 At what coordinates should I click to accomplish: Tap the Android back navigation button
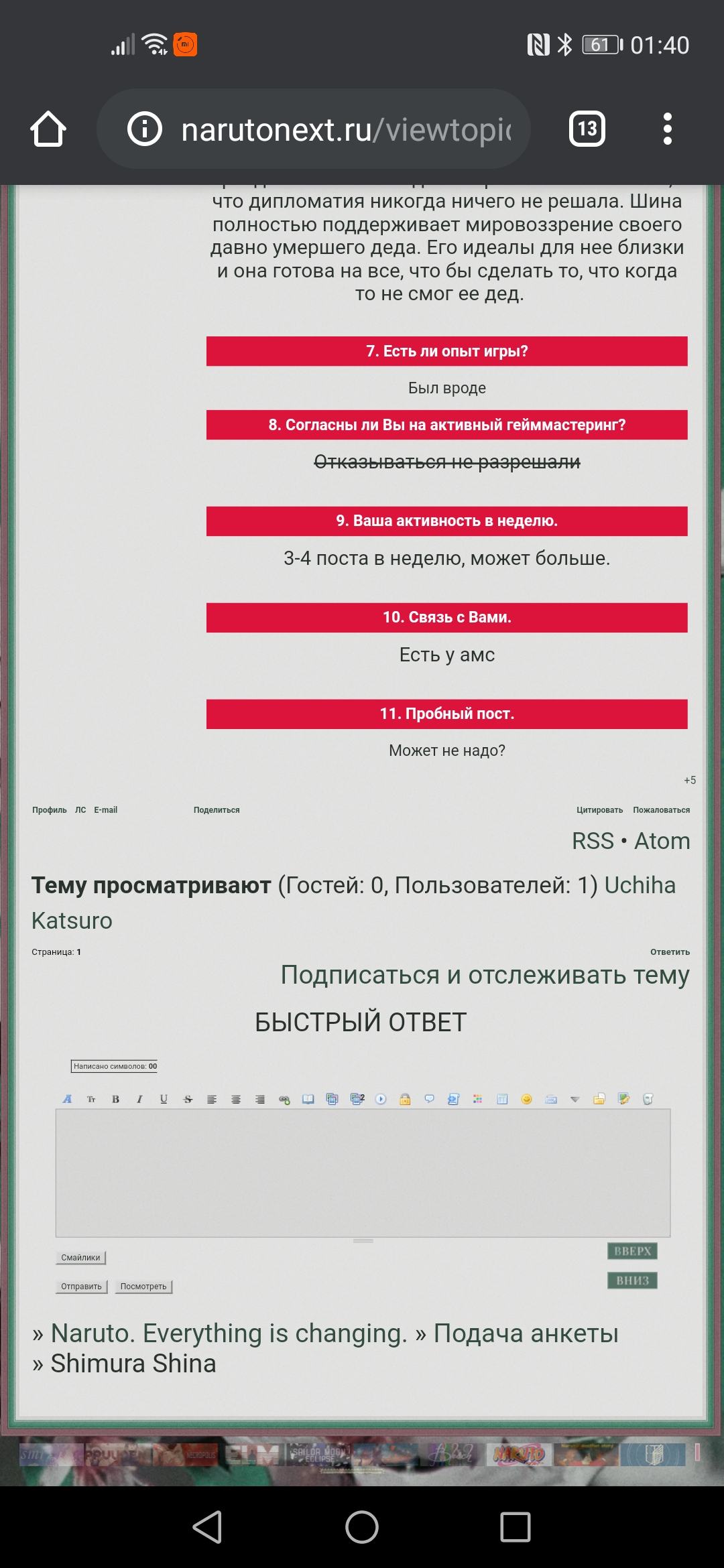[x=208, y=1527]
